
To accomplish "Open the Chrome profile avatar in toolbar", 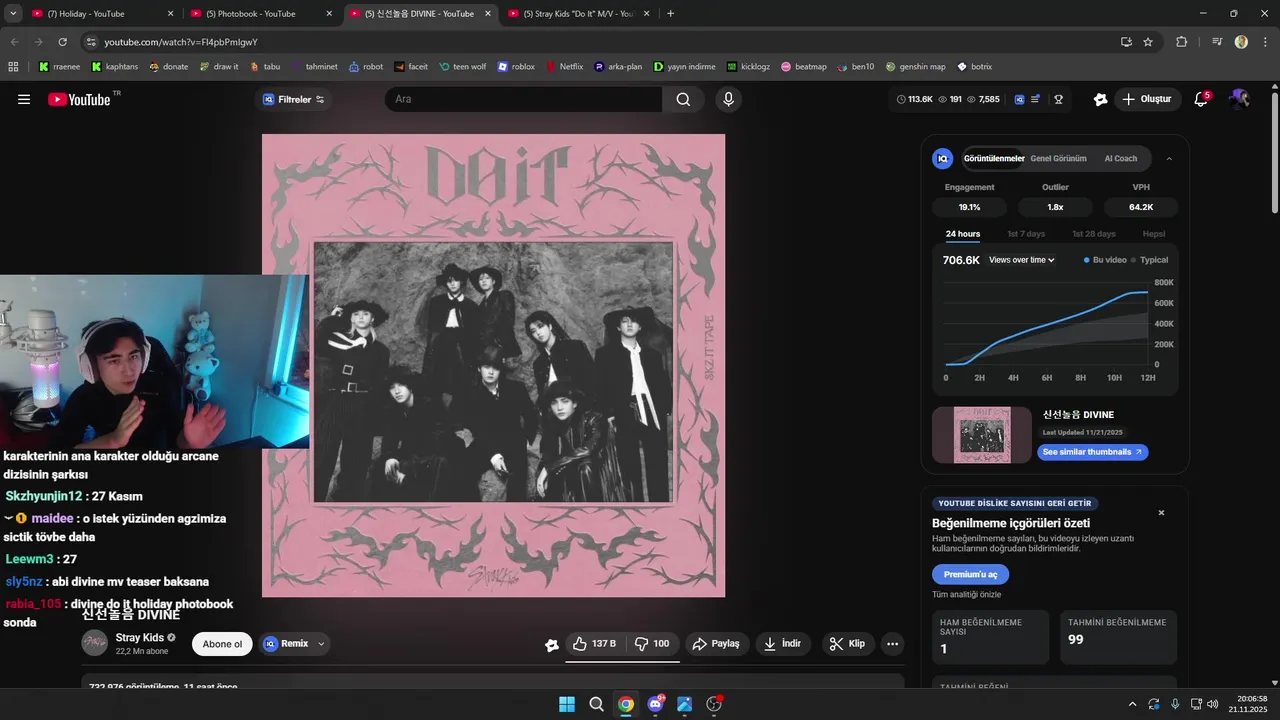I will [1241, 42].
